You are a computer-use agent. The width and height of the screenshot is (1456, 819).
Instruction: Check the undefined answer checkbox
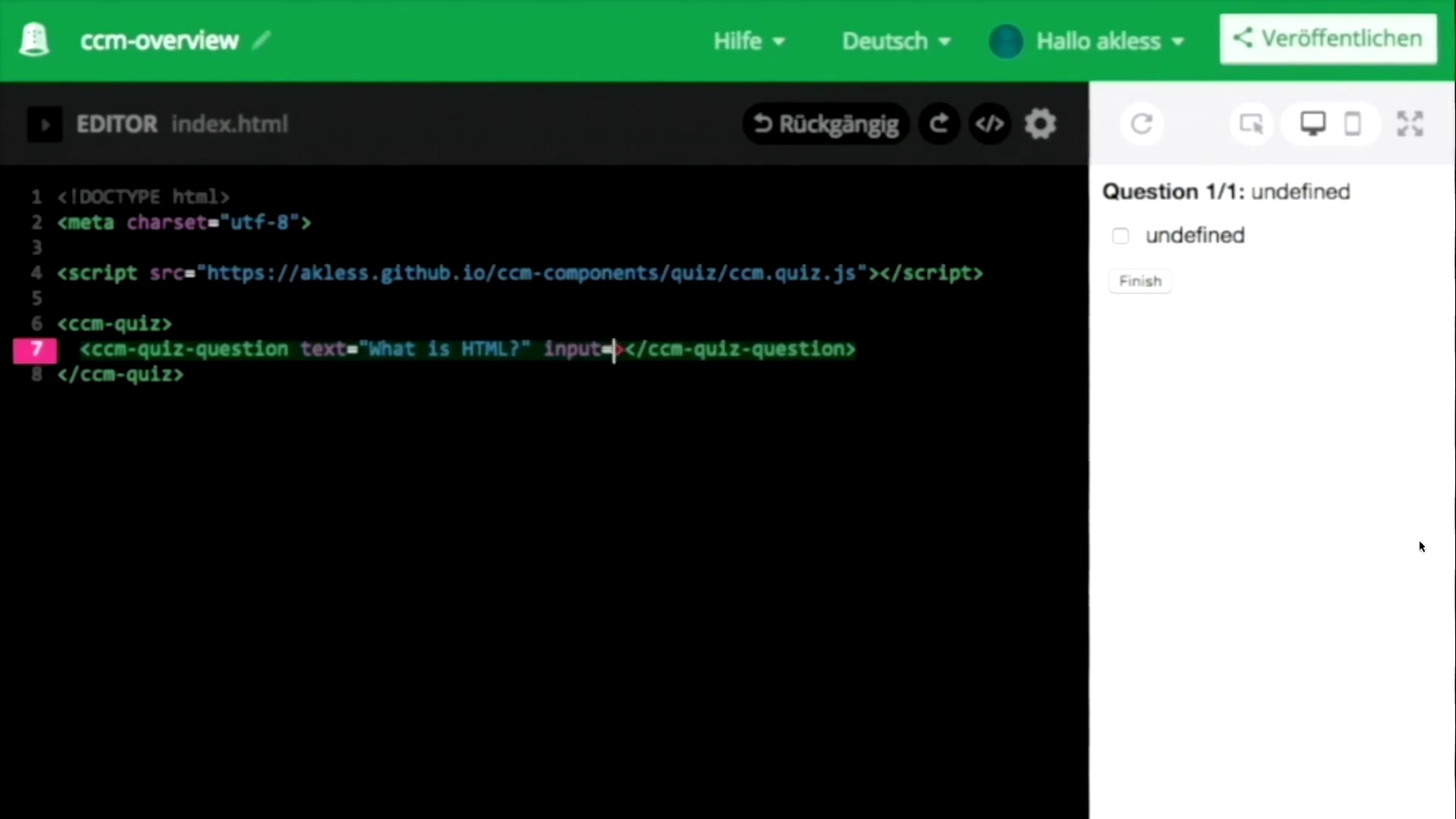tap(1120, 236)
